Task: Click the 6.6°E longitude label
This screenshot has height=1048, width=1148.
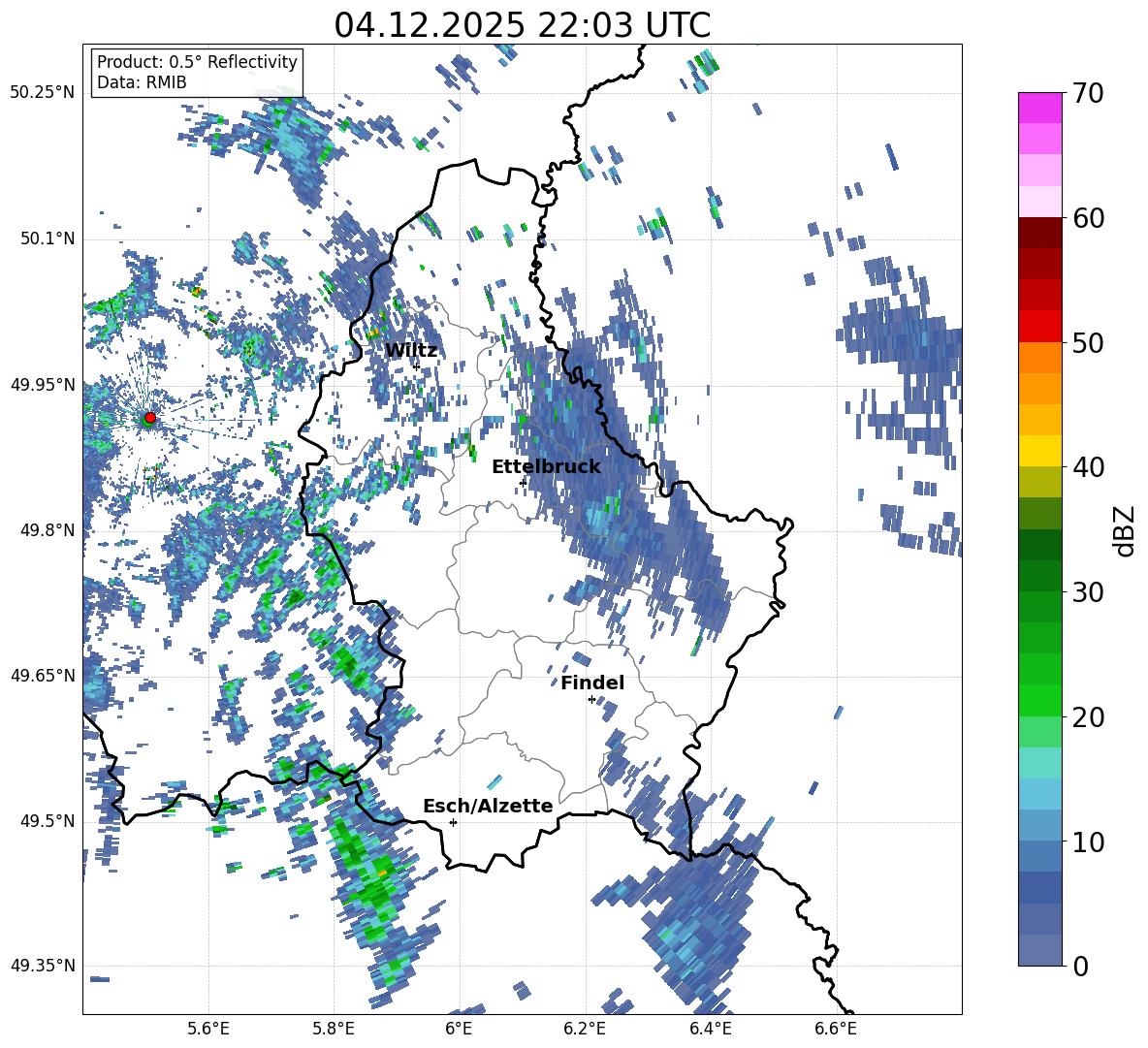Action: click(836, 1029)
